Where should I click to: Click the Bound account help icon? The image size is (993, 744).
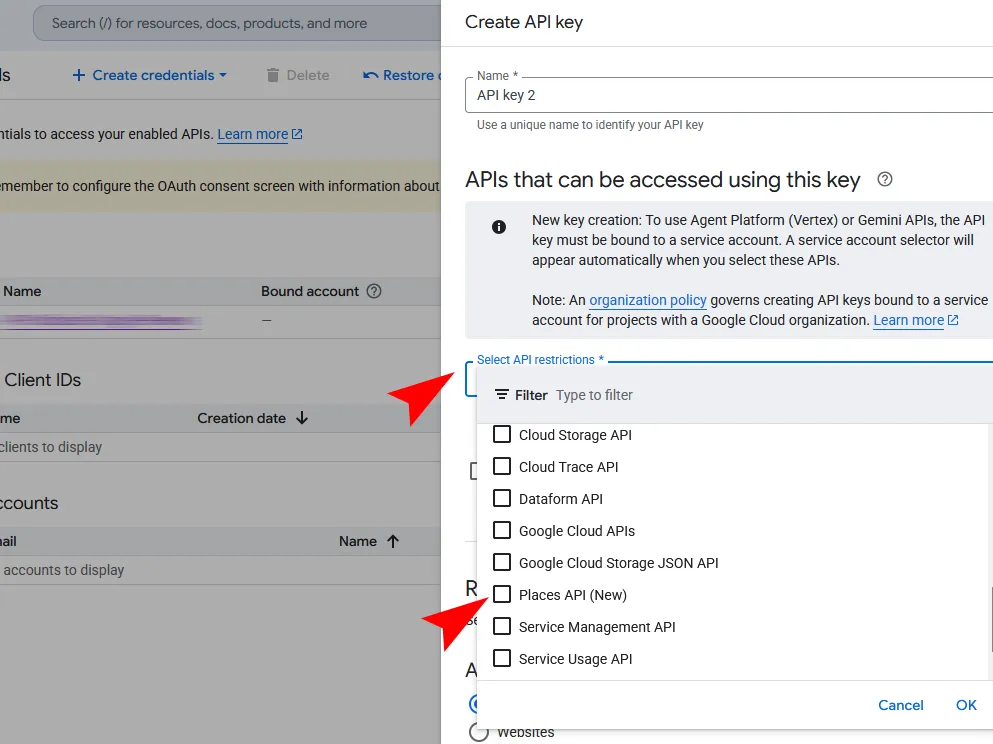click(374, 291)
